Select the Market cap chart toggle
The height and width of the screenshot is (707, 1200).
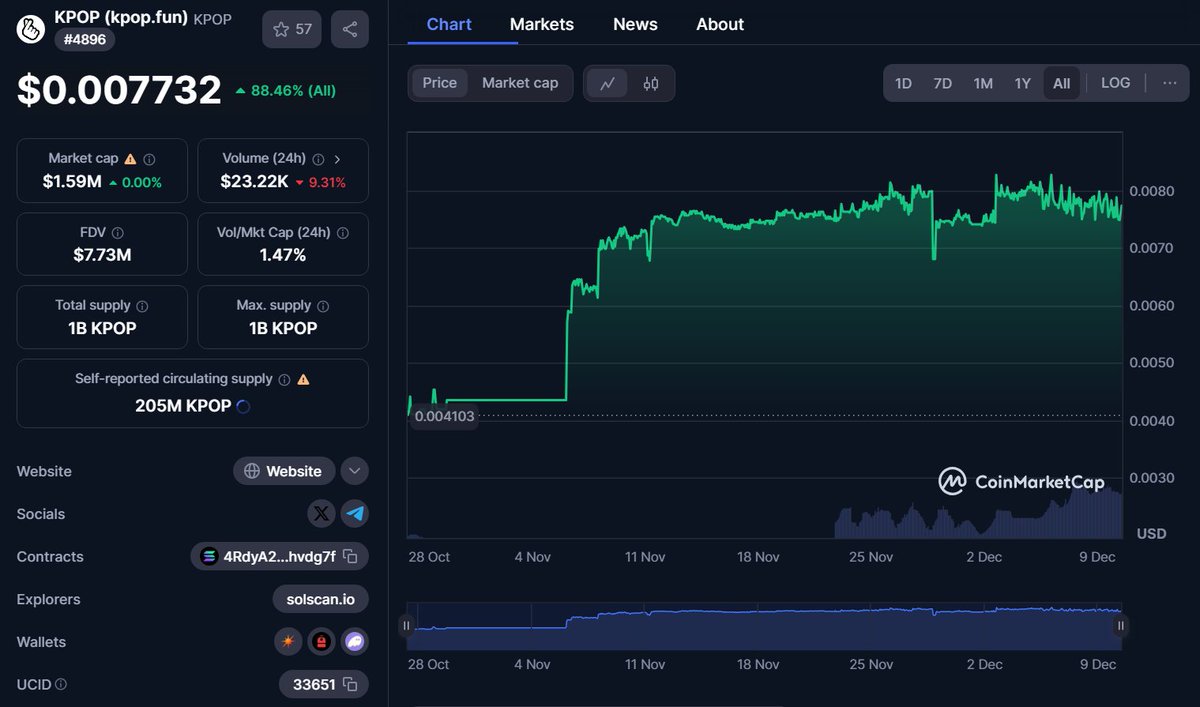click(x=520, y=83)
